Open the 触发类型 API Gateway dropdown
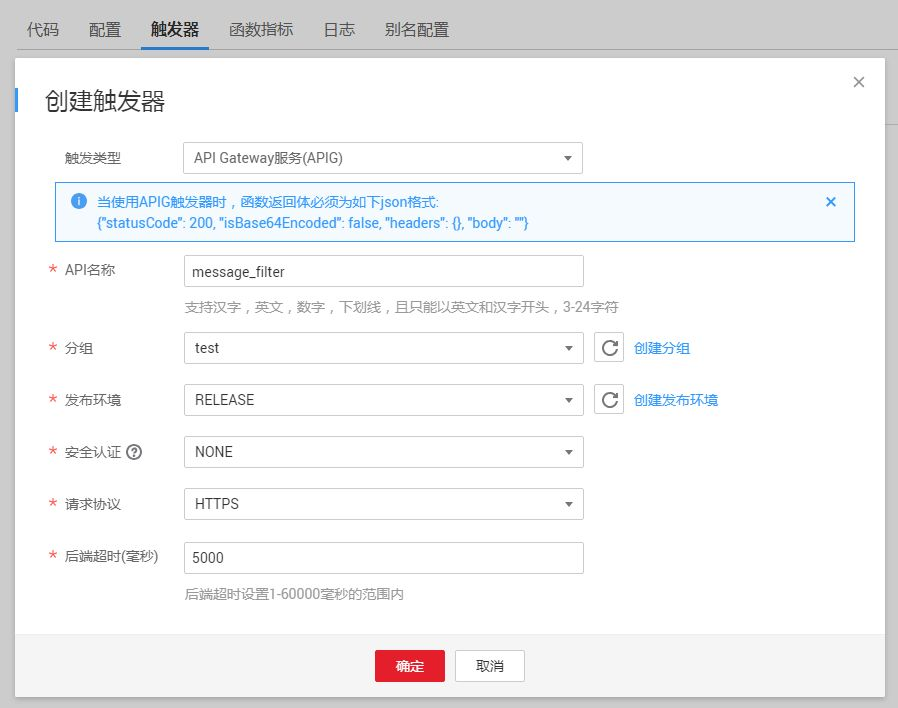This screenshot has width=898, height=708. [383, 158]
